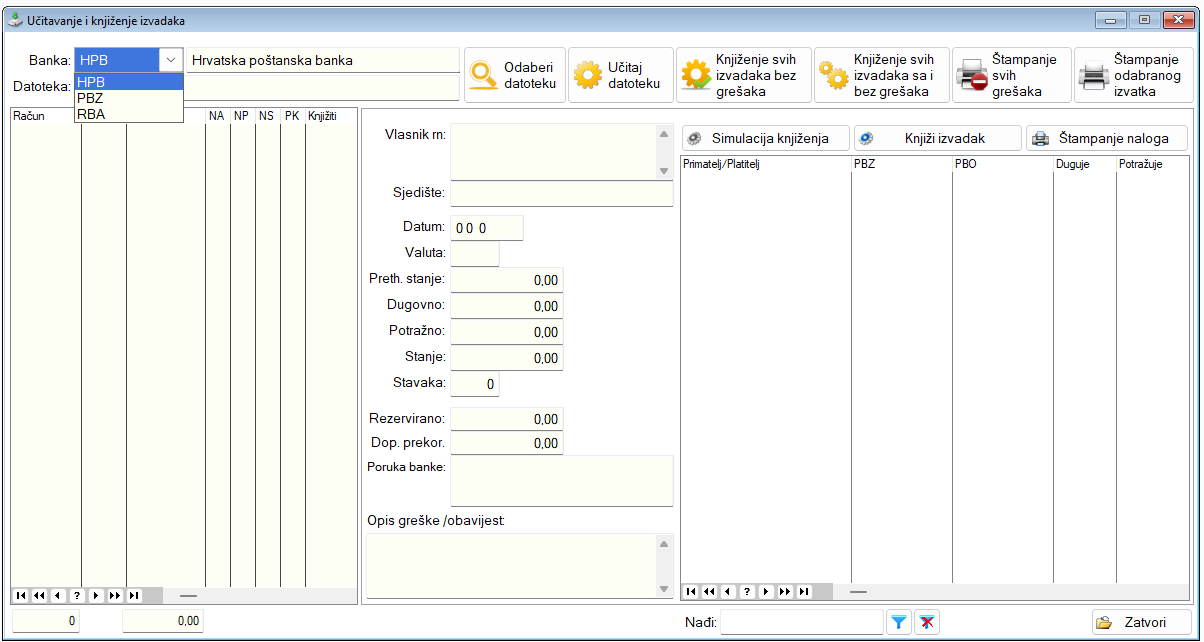The height and width of the screenshot is (642, 1204).
Task: Apply the blue funnel filter icon
Action: 899,623
